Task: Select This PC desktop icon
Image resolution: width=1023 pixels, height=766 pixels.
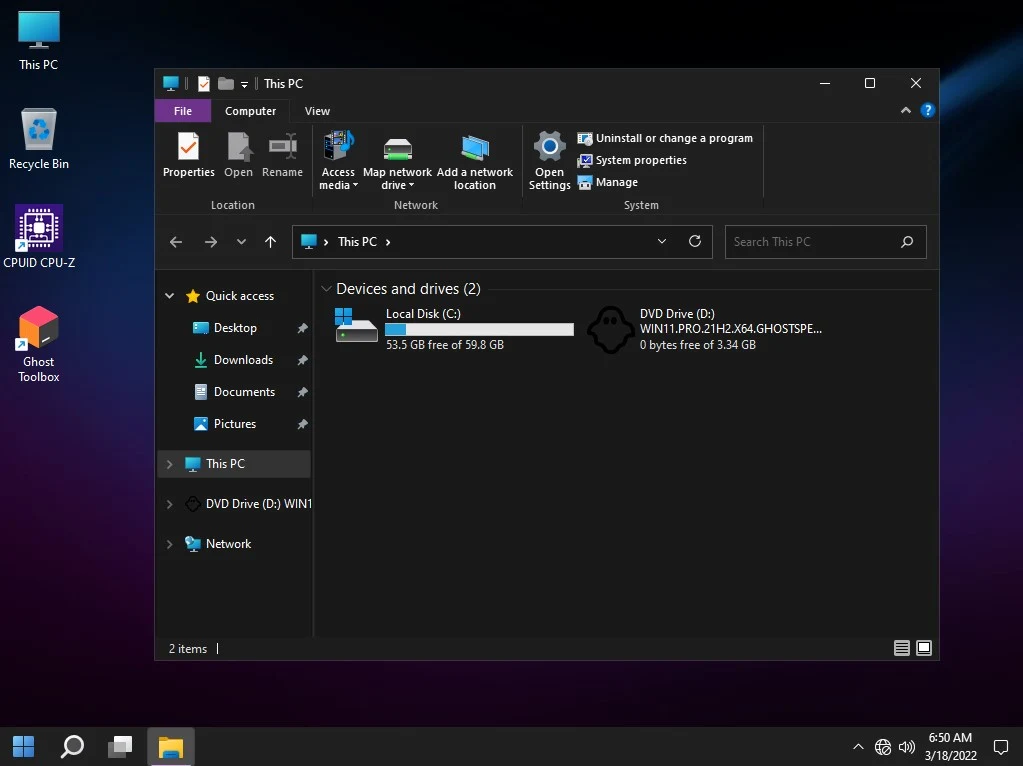Action: coord(38,40)
